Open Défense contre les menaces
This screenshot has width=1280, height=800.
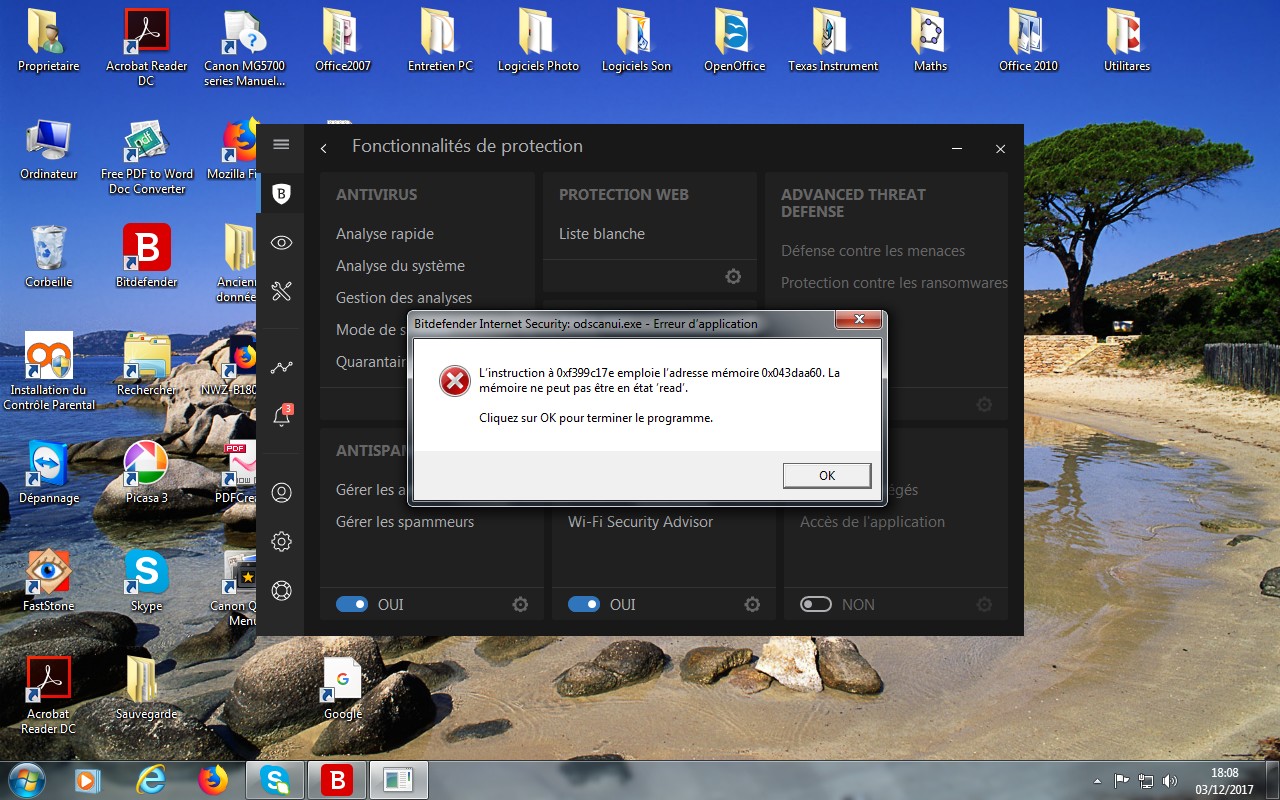pos(873,251)
